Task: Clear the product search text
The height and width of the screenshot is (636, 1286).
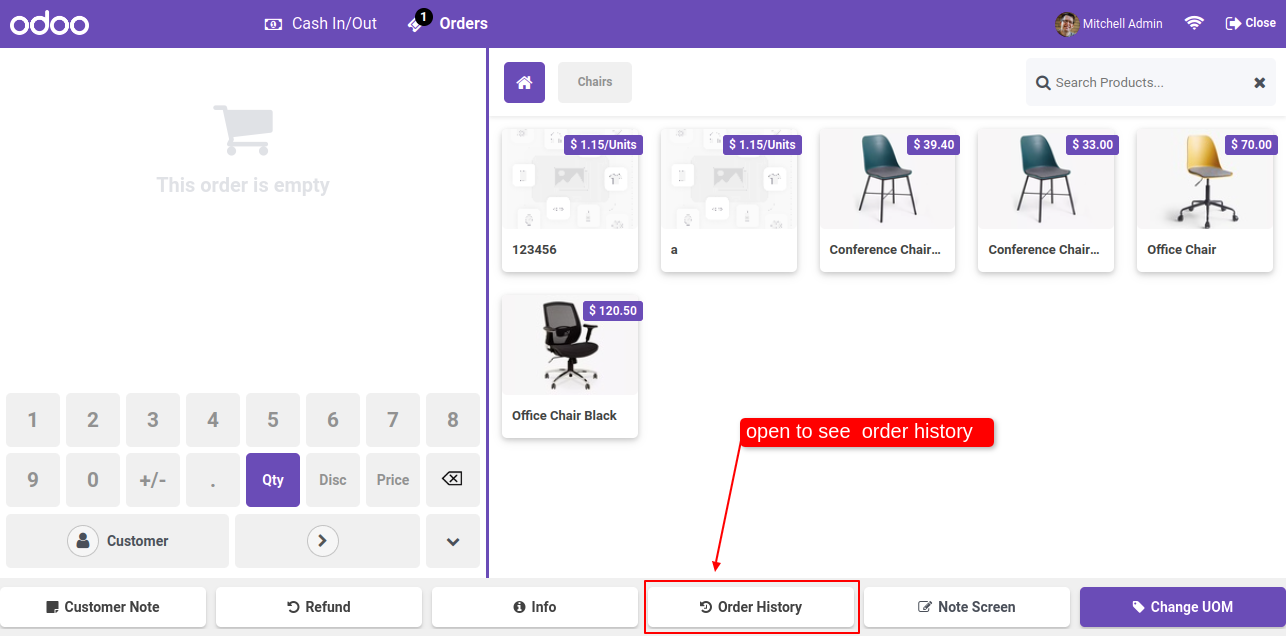Action: pyautogui.click(x=1260, y=83)
